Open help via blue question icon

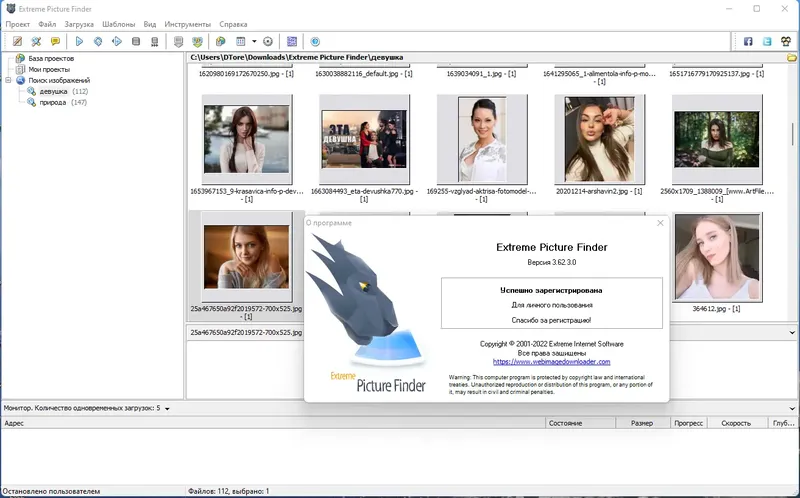click(x=315, y=41)
